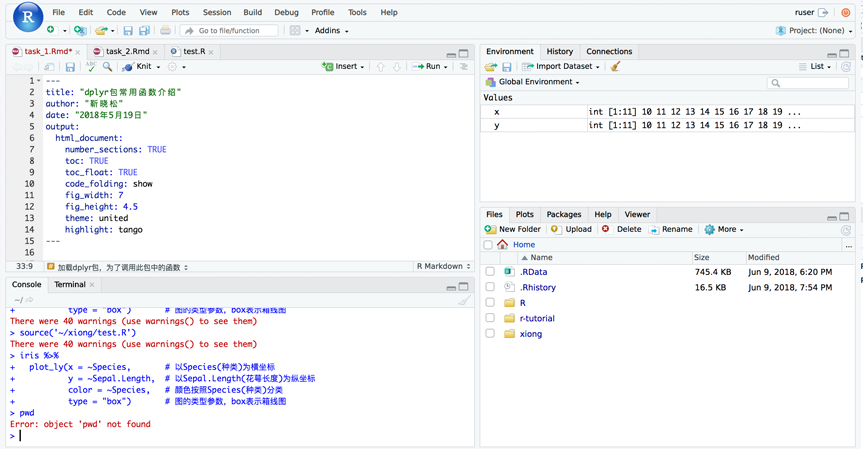Save the task_1.Rmd document in editor toolbar
Screen dimensions: 863x449
pos(70,67)
